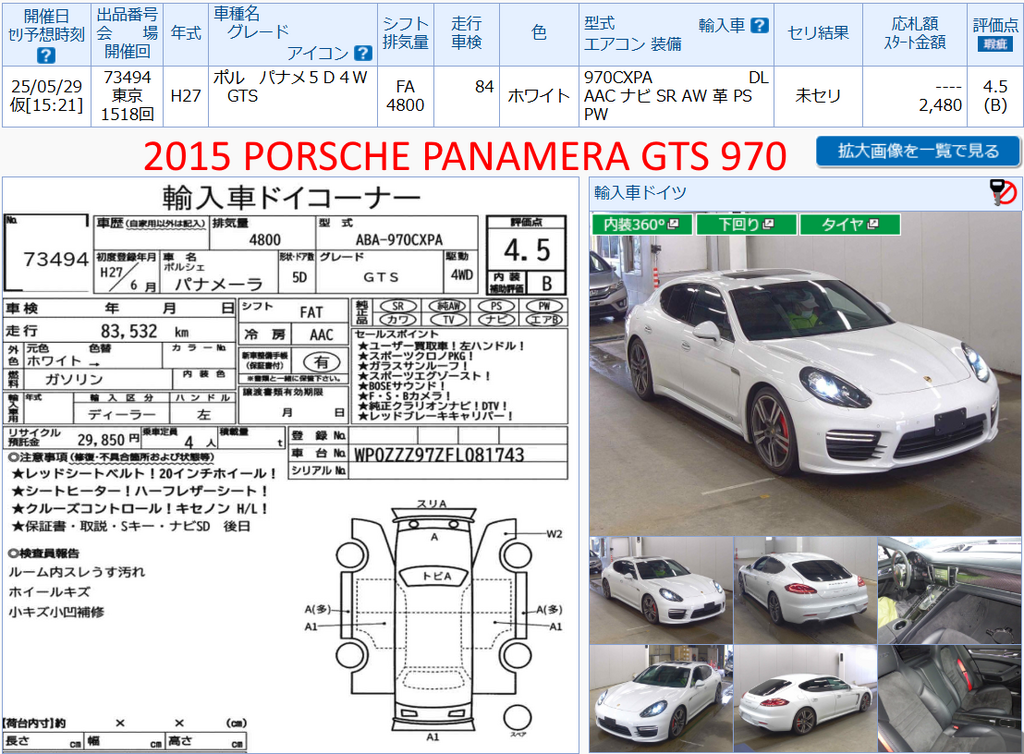Click the SR oval in equipment box
This screenshot has width=1024, height=754.
click(x=398, y=306)
